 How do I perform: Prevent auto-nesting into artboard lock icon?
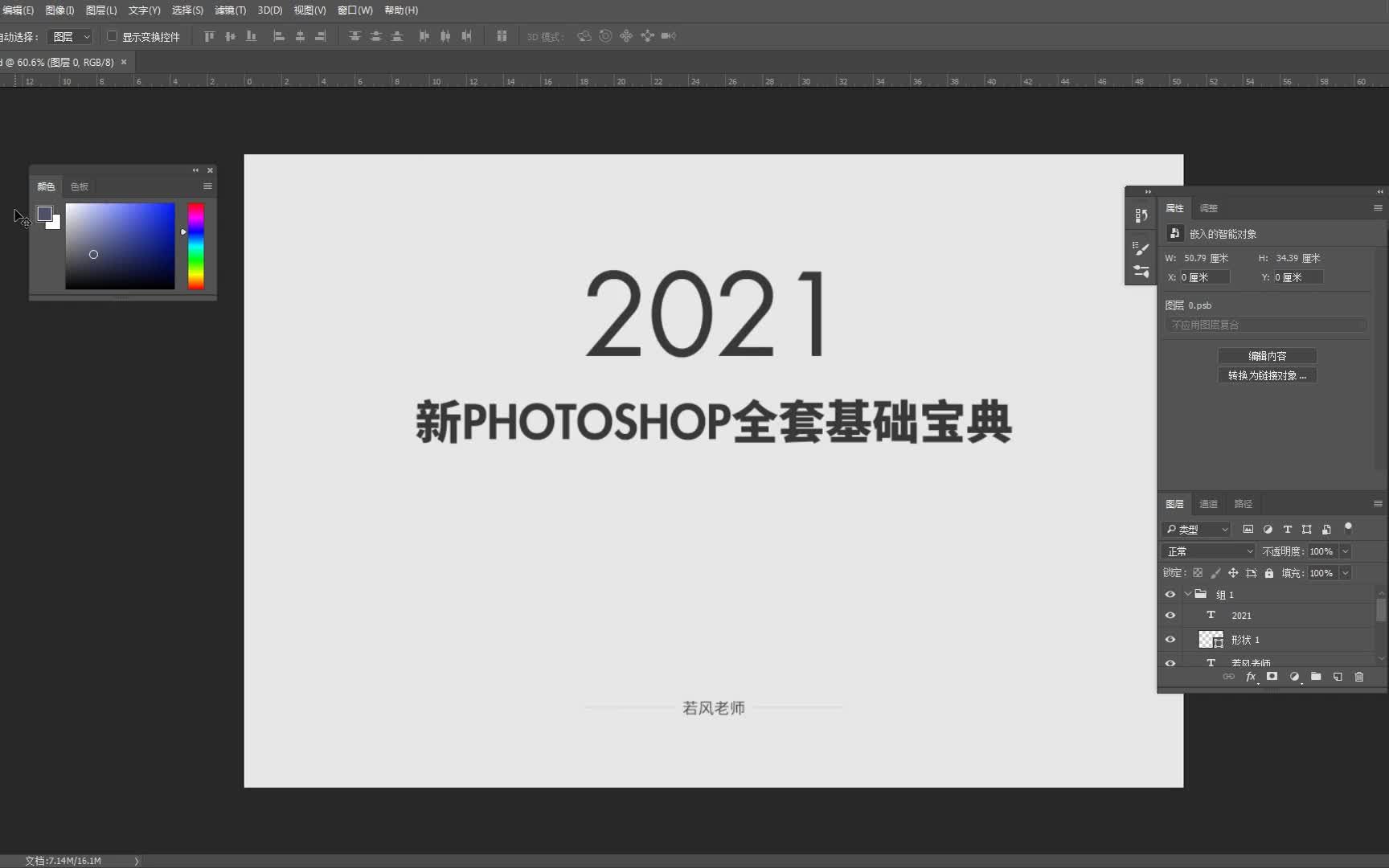tap(1251, 573)
